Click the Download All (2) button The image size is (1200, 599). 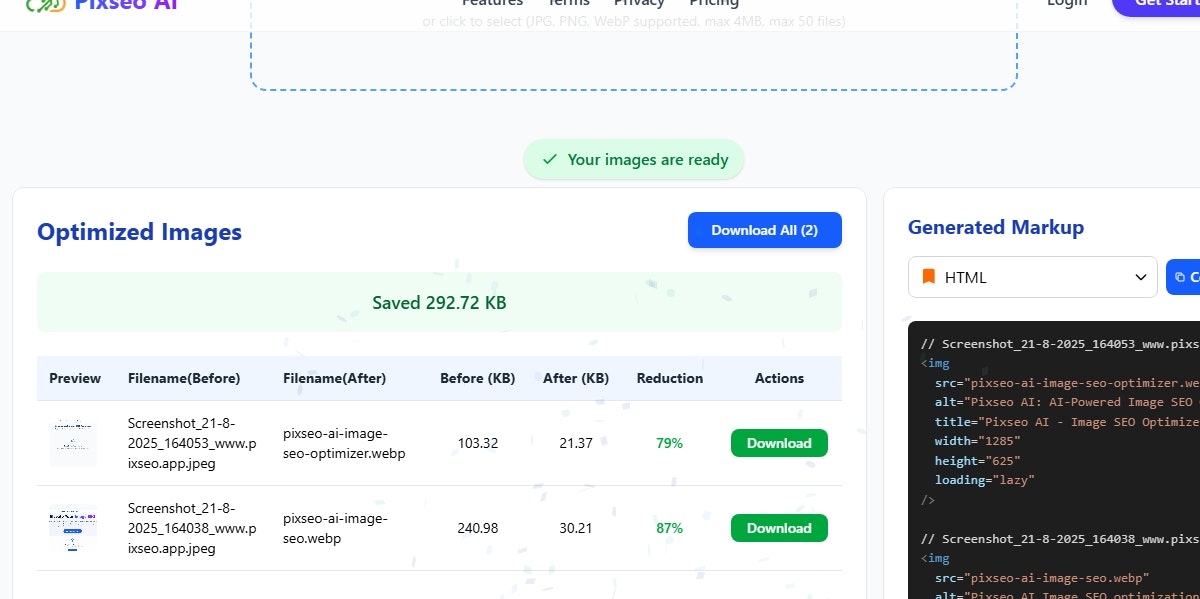764,230
